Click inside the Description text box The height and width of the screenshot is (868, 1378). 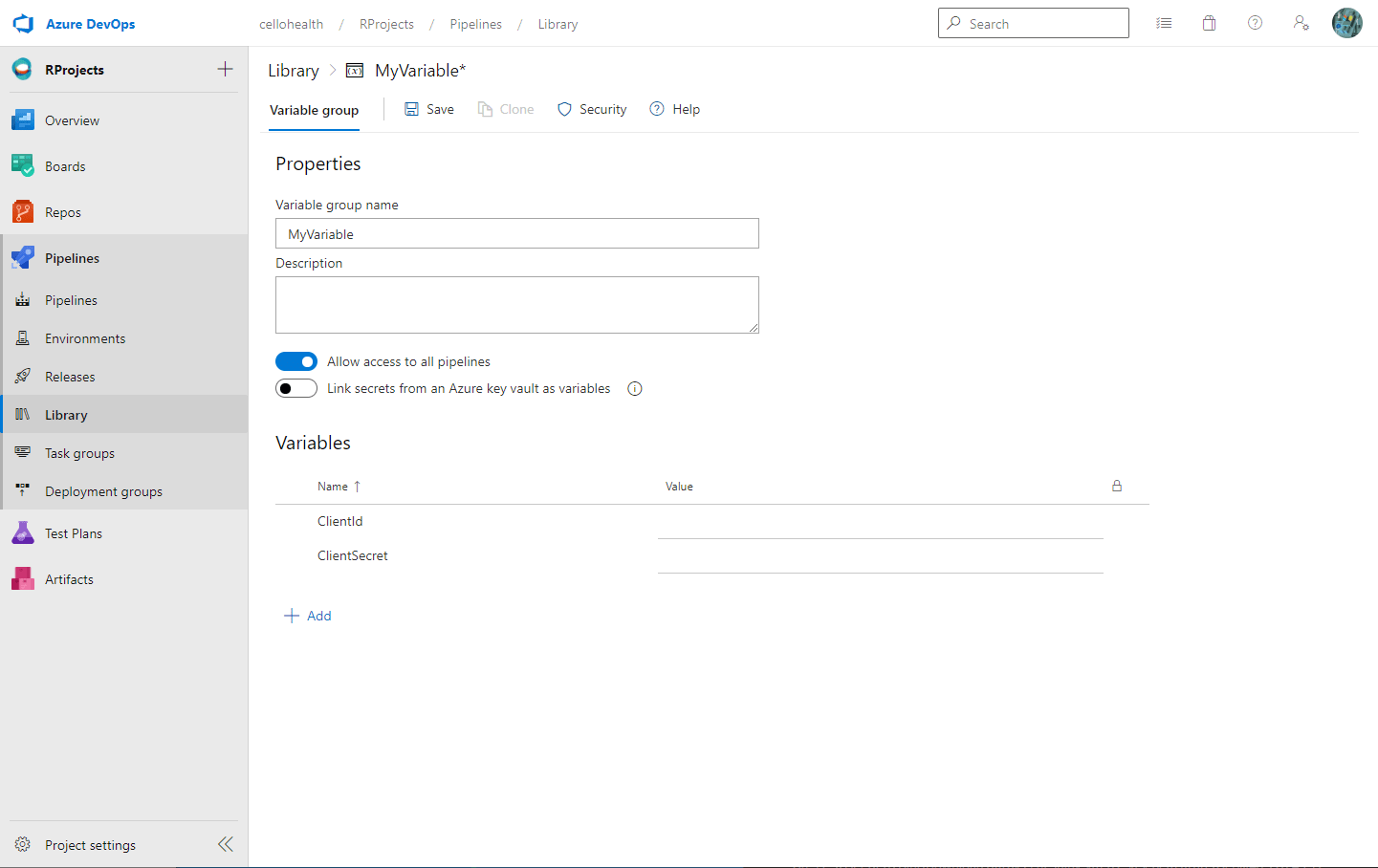(516, 304)
